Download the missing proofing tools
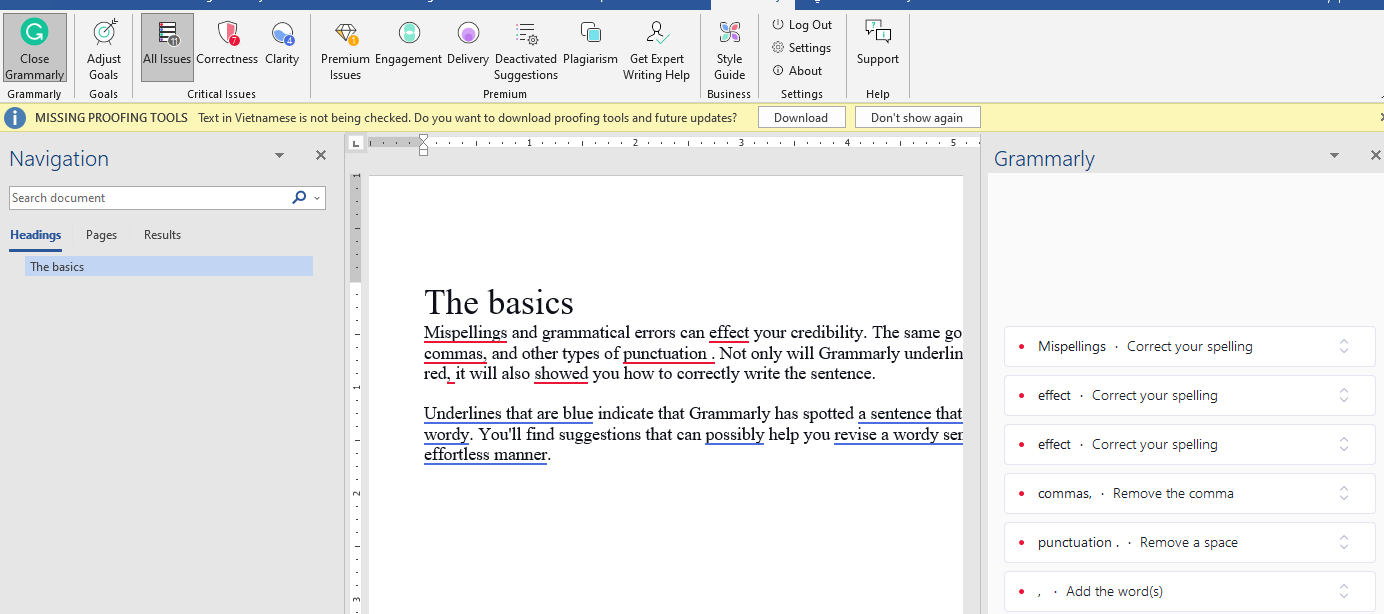Screen dimensions: 1384x614 (801, 118)
